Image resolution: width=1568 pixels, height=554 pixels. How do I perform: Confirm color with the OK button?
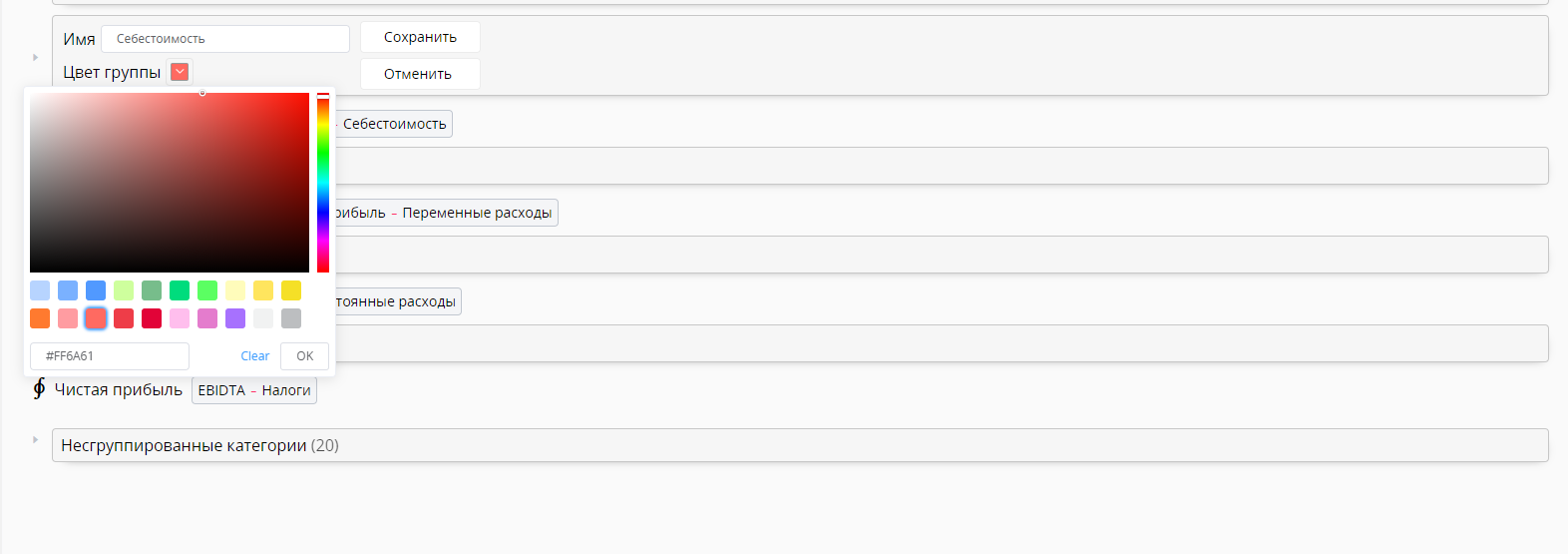pyautogui.click(x=304, y=356)
